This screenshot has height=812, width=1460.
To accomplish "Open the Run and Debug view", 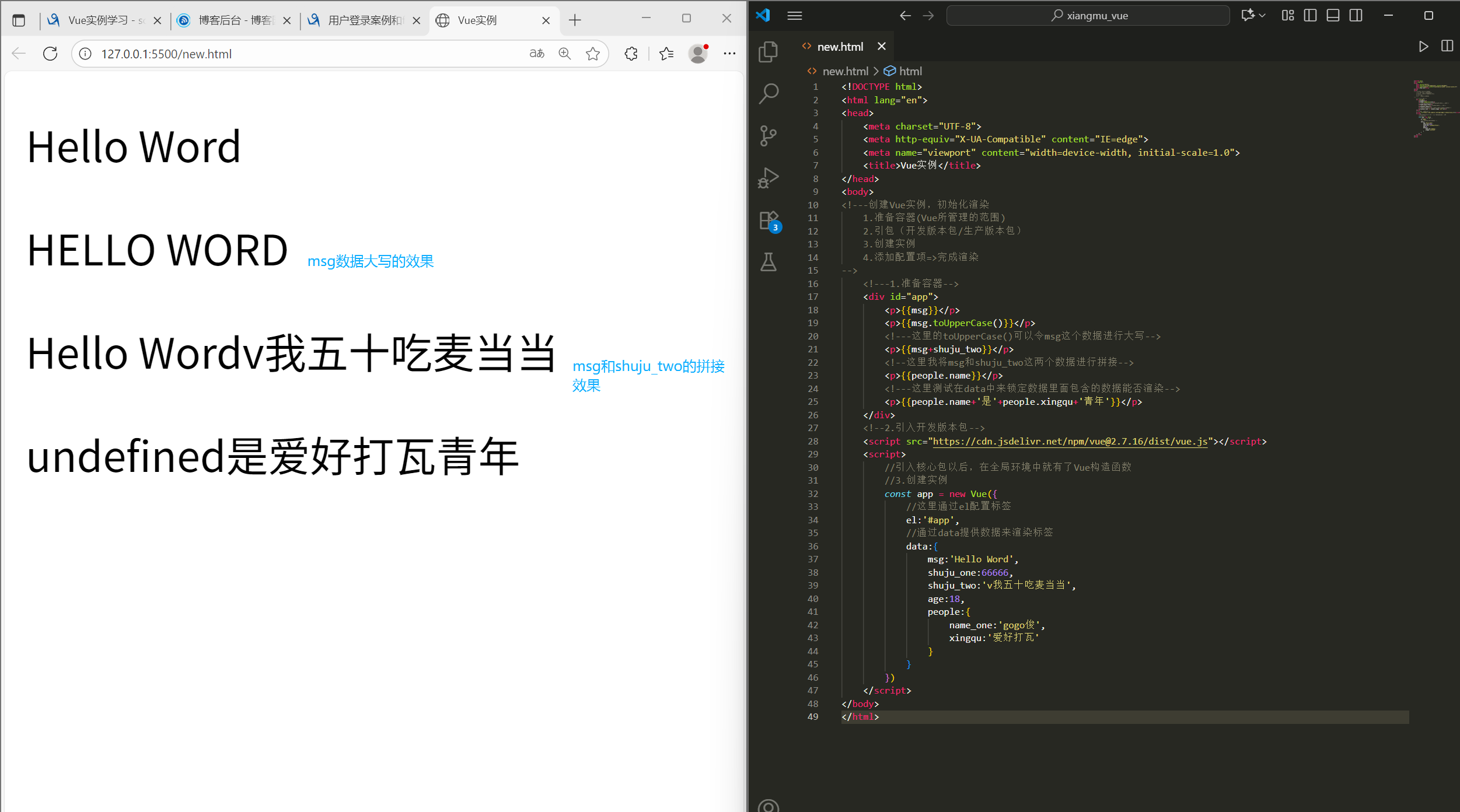I will pyautogui.click(x=767, y=177).
